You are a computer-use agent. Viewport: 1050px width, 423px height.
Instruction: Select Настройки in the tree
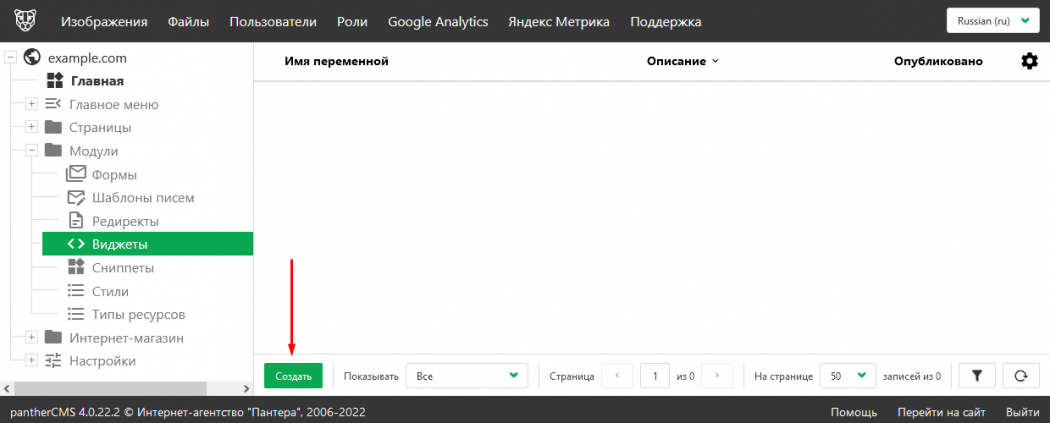102,361
